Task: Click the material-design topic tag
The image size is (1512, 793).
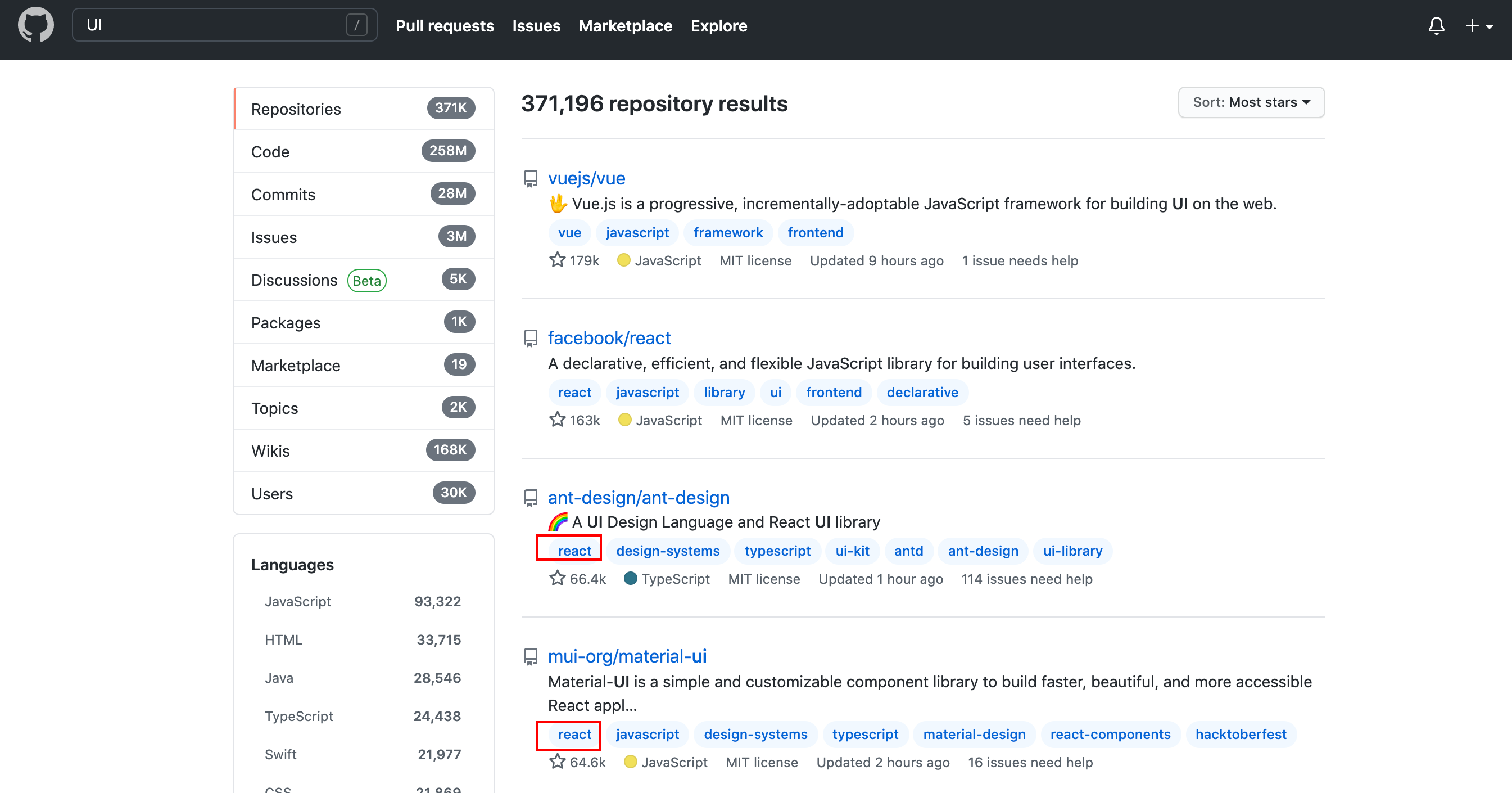Action: point(974,735)
